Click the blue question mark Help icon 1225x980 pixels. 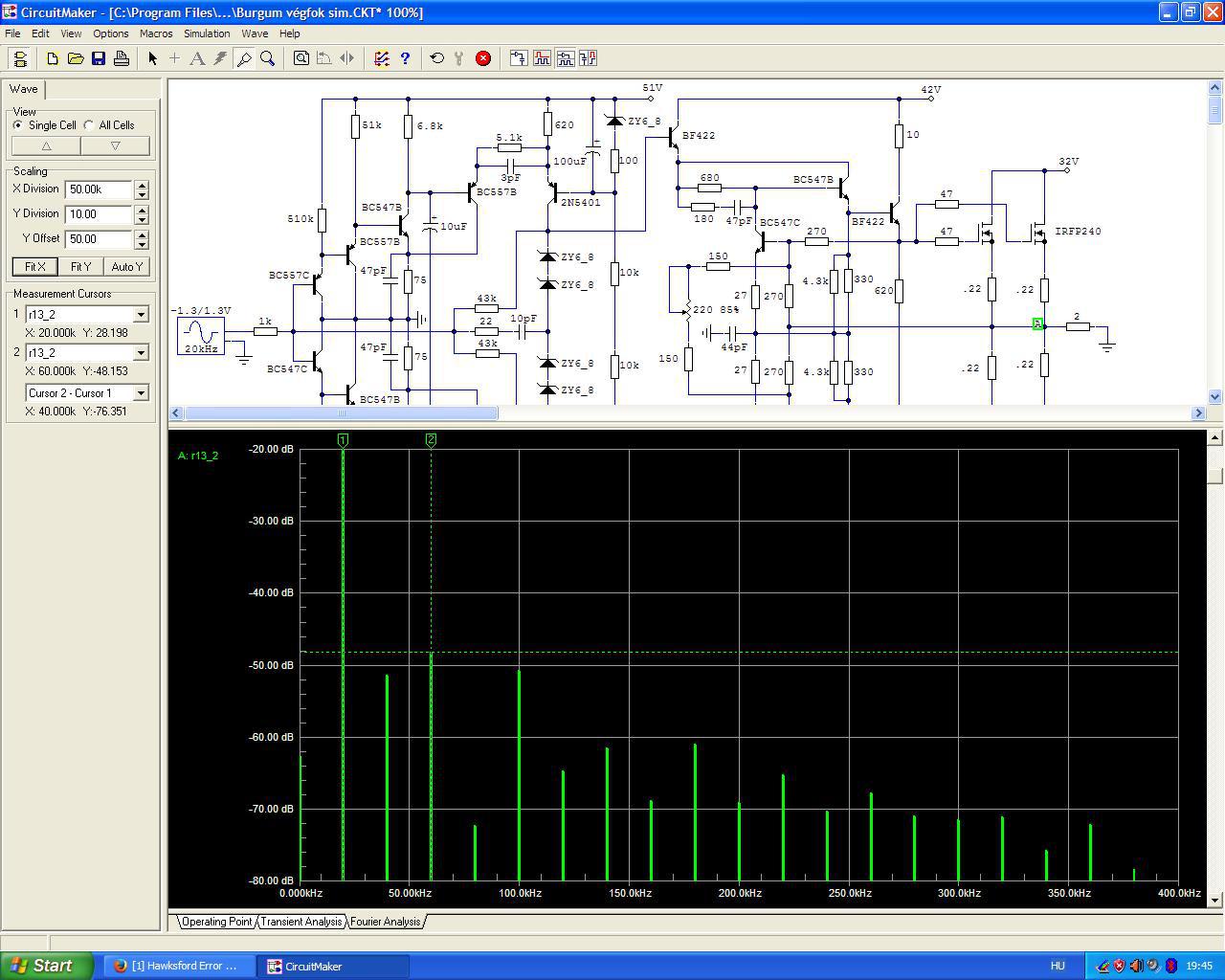point(405,58)
